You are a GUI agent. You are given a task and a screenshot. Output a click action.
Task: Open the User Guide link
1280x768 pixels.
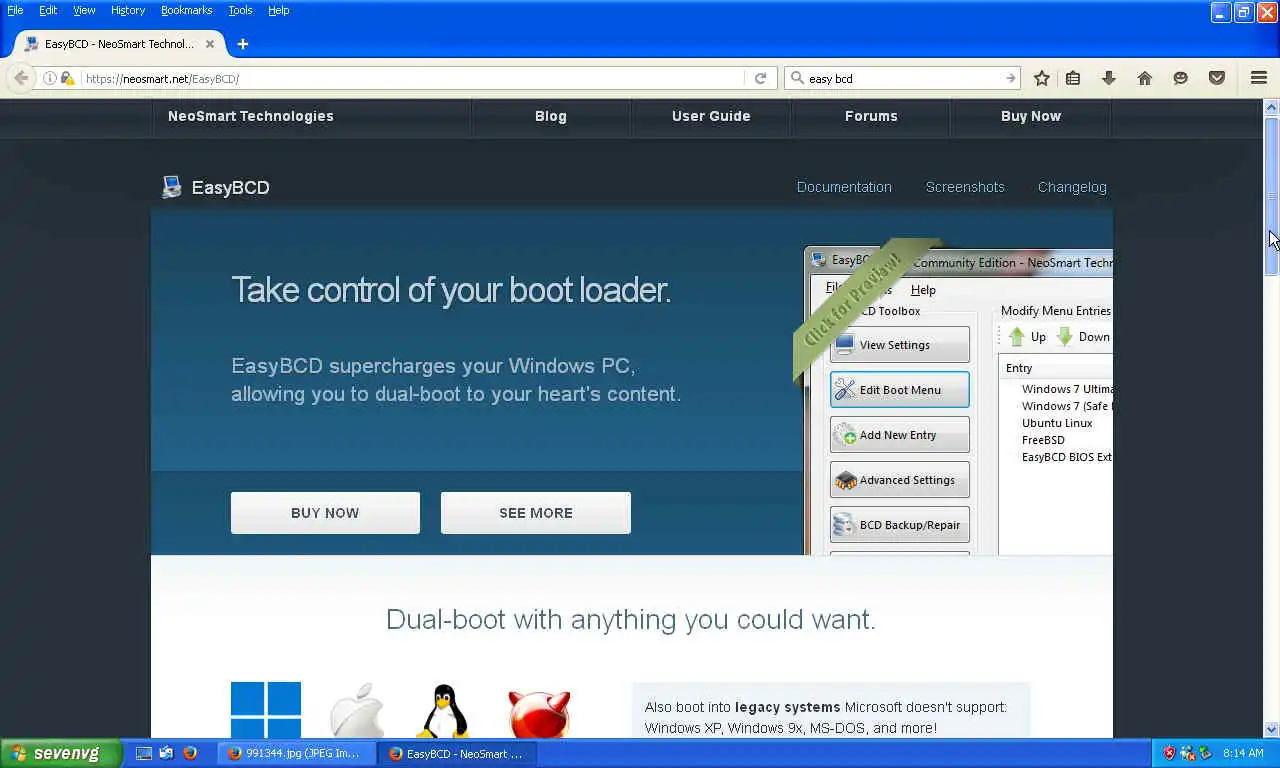711,116
